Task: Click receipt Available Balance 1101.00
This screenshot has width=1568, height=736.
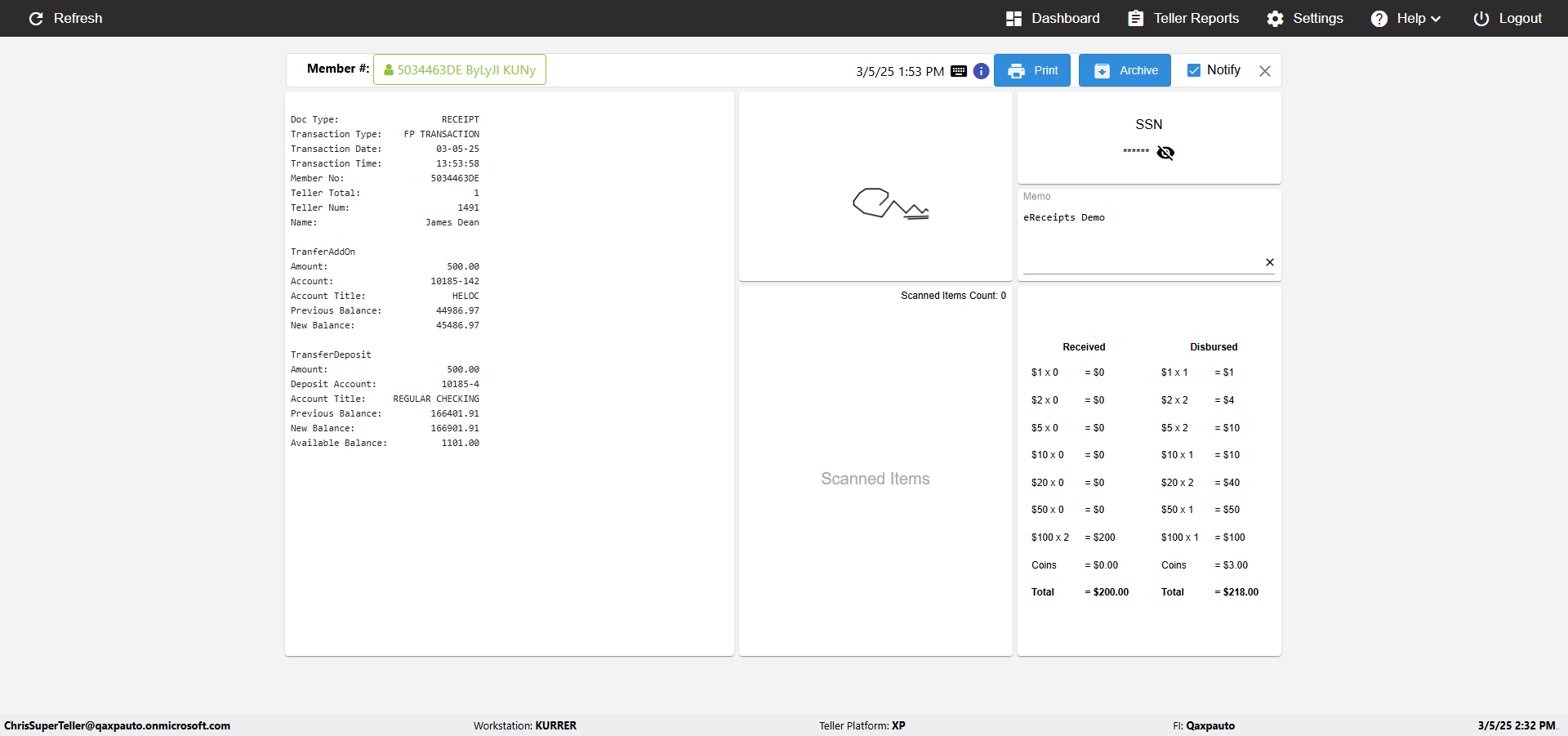Action: pos(461,443)
